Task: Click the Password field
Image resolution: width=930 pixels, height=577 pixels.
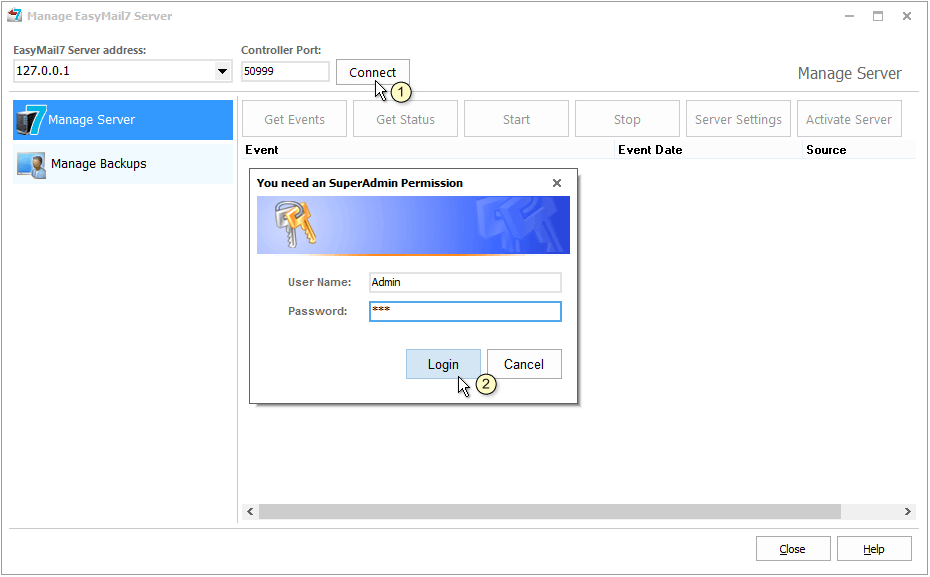Action: point(465,311)
